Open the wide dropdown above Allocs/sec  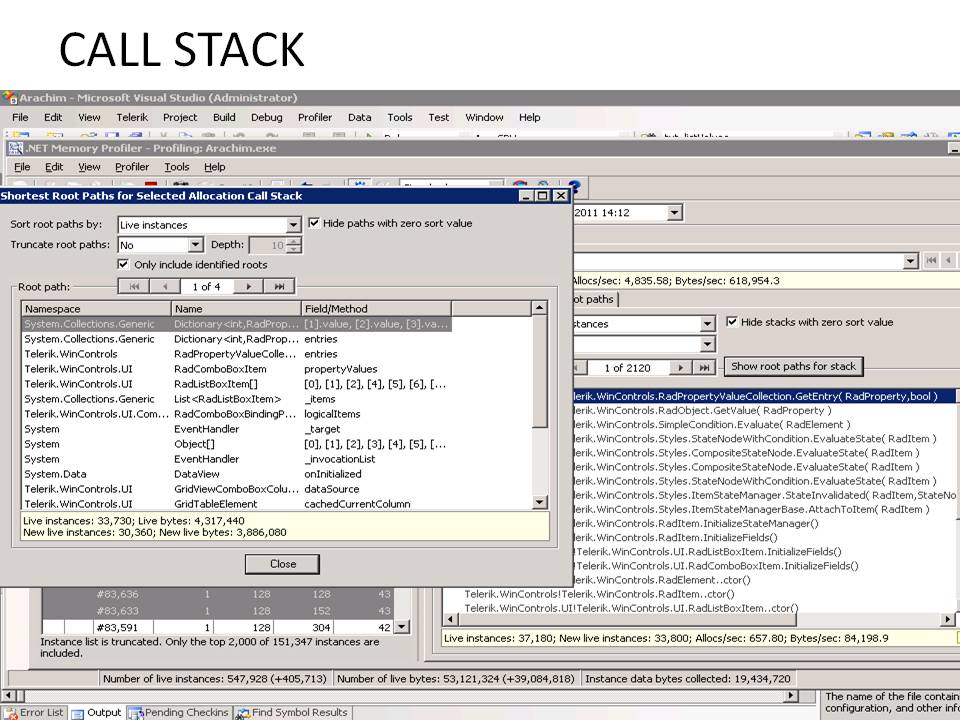910,261
